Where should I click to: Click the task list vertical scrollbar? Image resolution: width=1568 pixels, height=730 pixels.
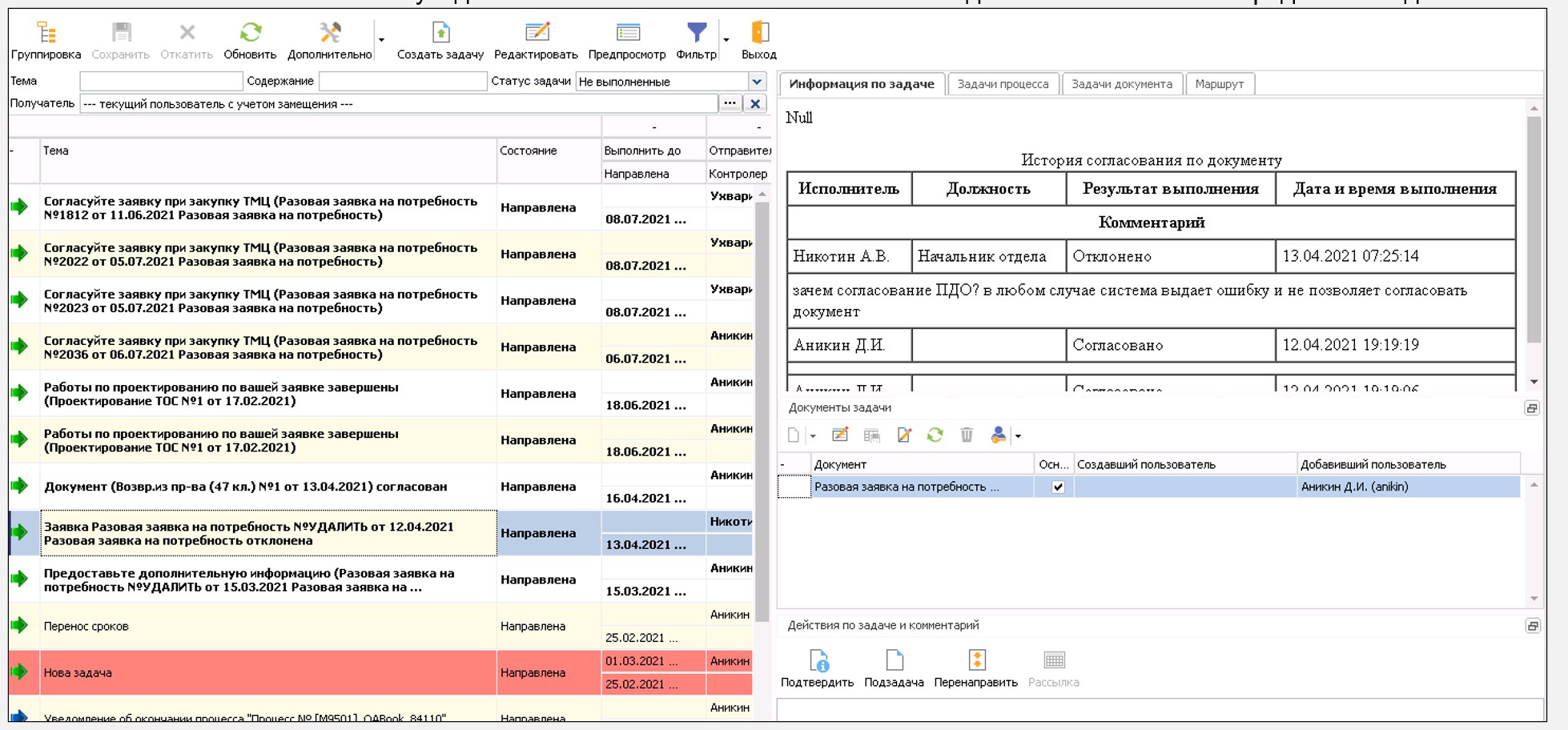pyautogui.click(x=762, y=400)
